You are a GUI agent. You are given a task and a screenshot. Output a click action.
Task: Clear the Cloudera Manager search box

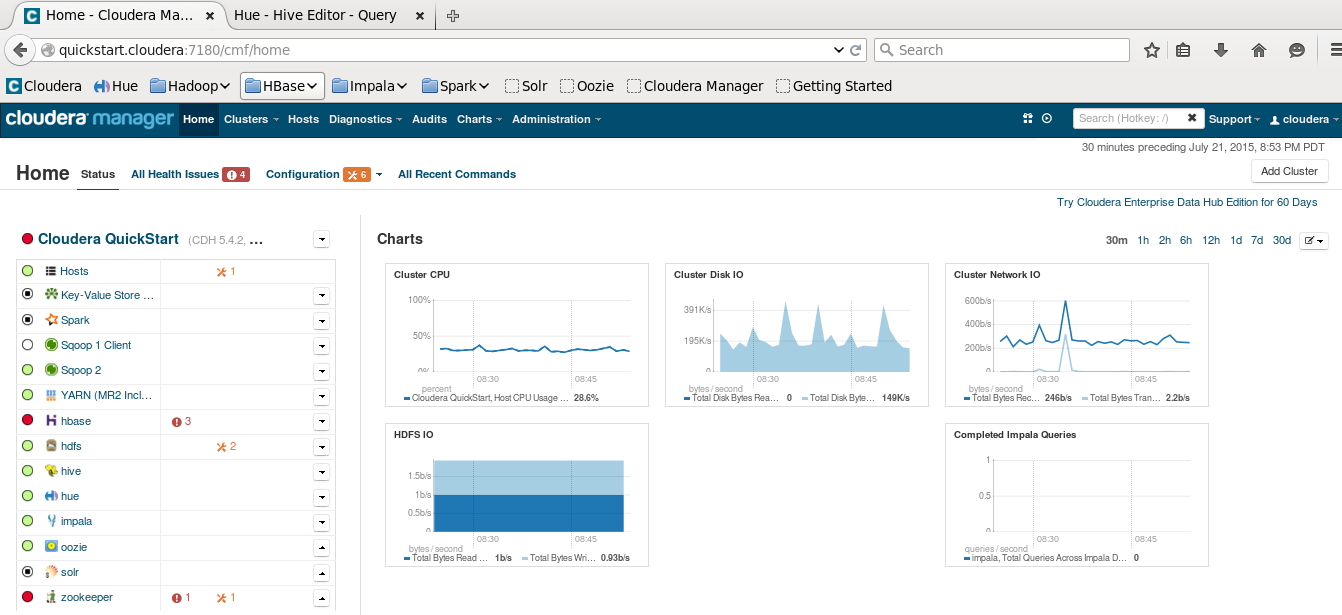[1192, 118]
